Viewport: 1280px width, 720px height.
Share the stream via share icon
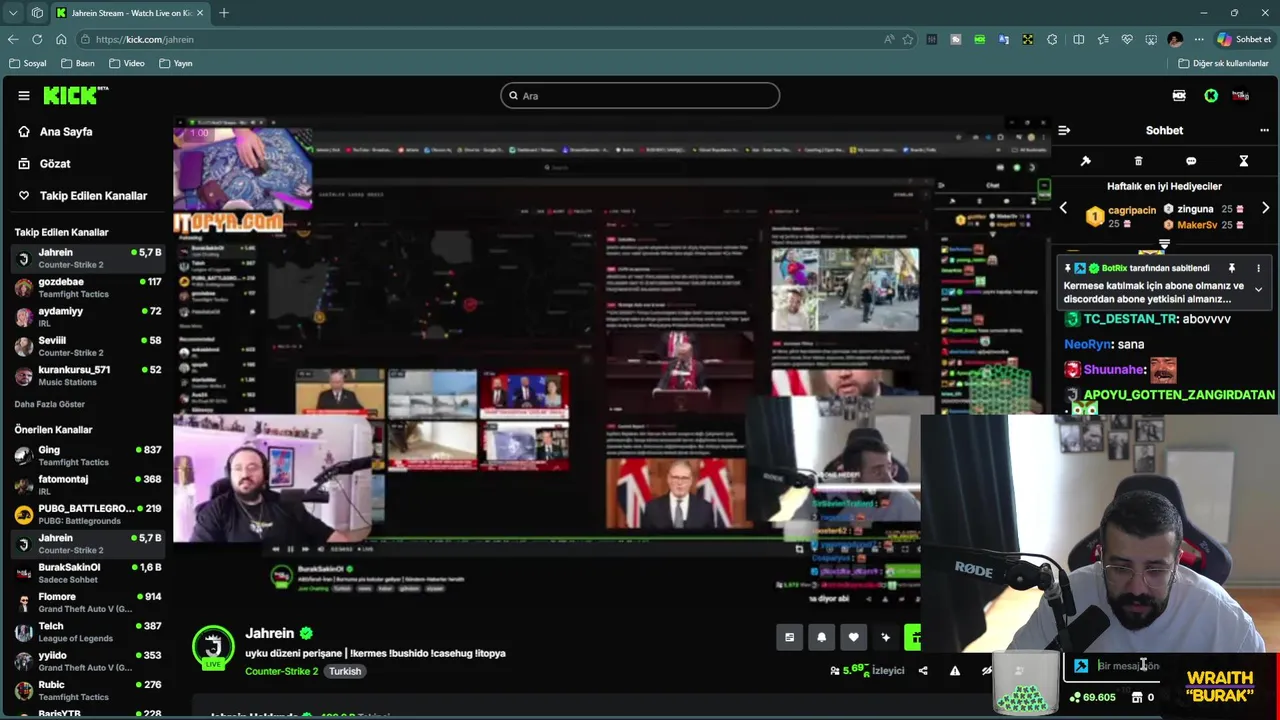click(923, 671)
